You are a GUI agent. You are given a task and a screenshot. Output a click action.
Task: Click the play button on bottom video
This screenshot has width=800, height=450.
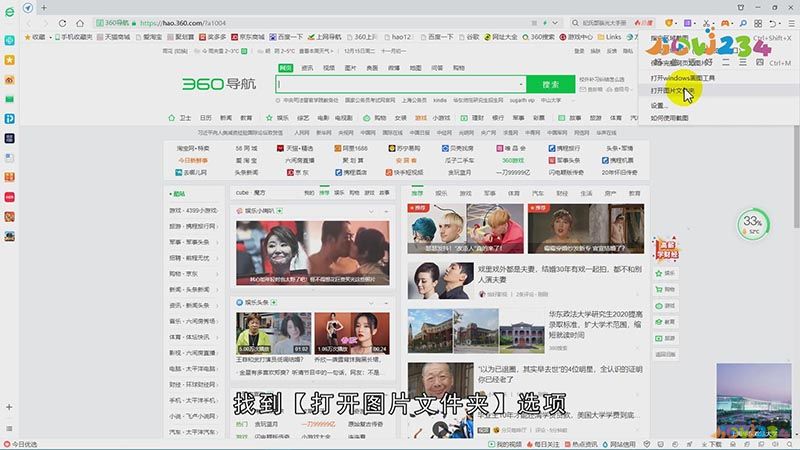coord(440,430)
